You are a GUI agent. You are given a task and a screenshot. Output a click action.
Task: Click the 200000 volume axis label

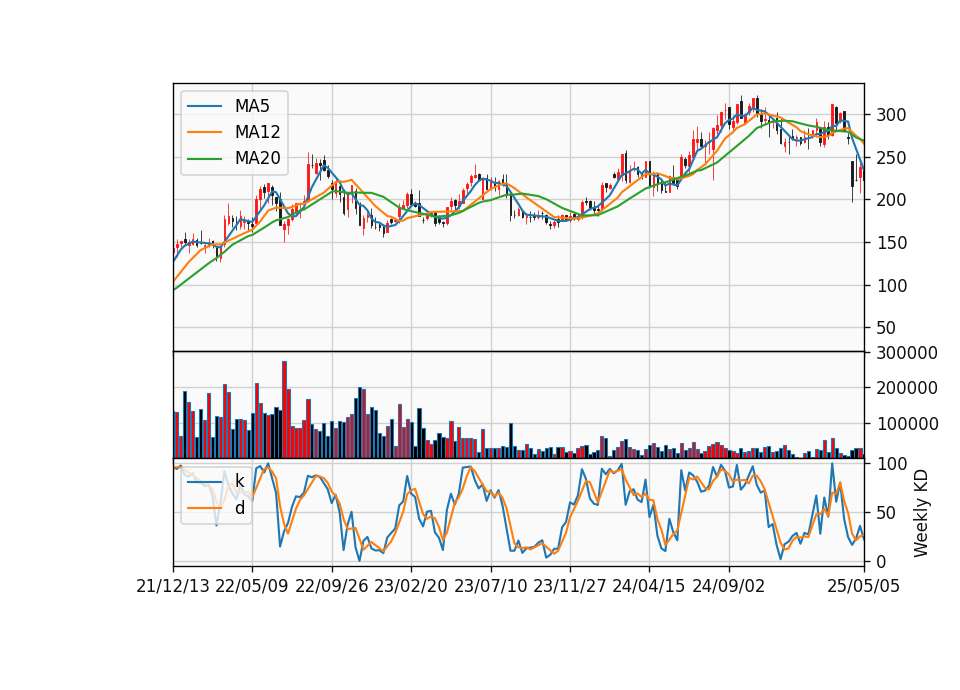(907, 388)
